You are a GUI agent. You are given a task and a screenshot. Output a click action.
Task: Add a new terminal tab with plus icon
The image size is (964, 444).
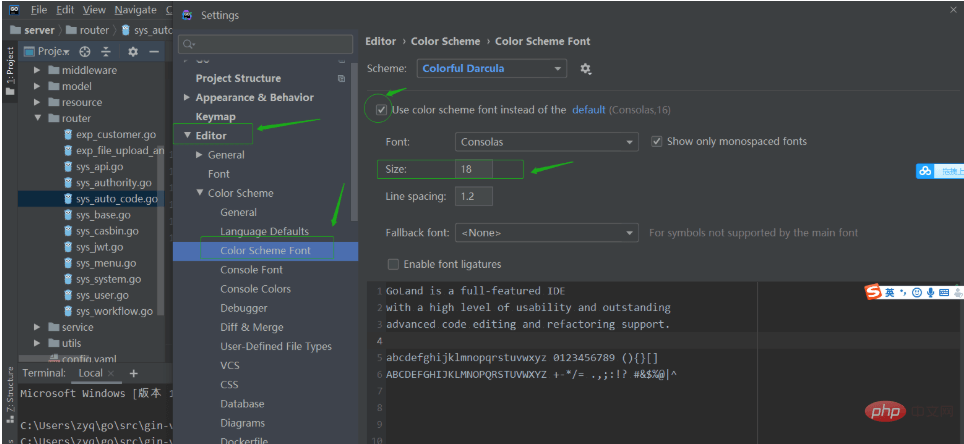133,373
